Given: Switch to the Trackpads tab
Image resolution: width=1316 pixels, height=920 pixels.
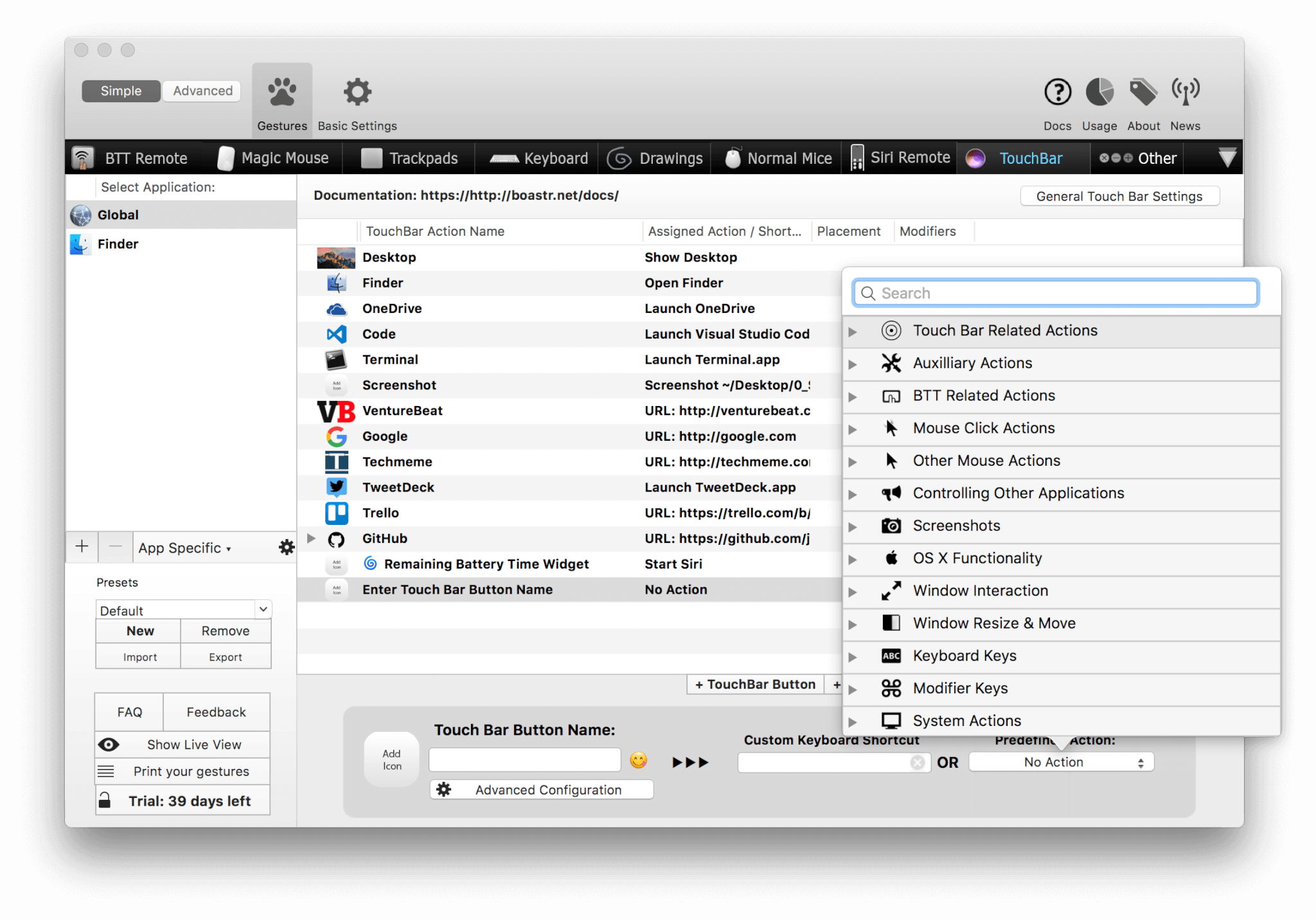Looking at the screenshot, I should click(x=409, y=158).
